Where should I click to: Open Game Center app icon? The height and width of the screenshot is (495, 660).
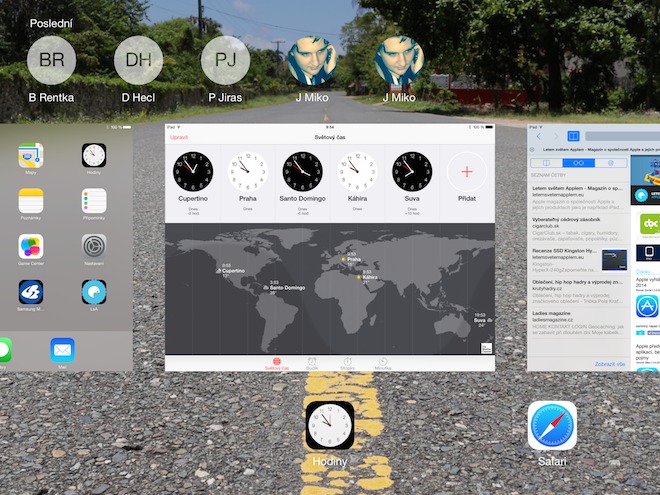point(31,247)
